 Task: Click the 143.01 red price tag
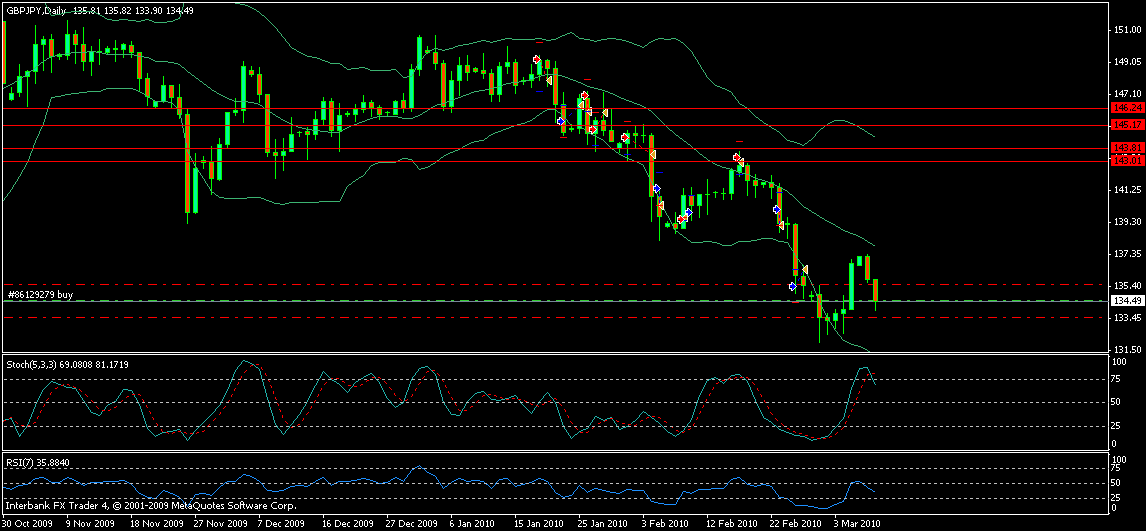point(1127,159)
